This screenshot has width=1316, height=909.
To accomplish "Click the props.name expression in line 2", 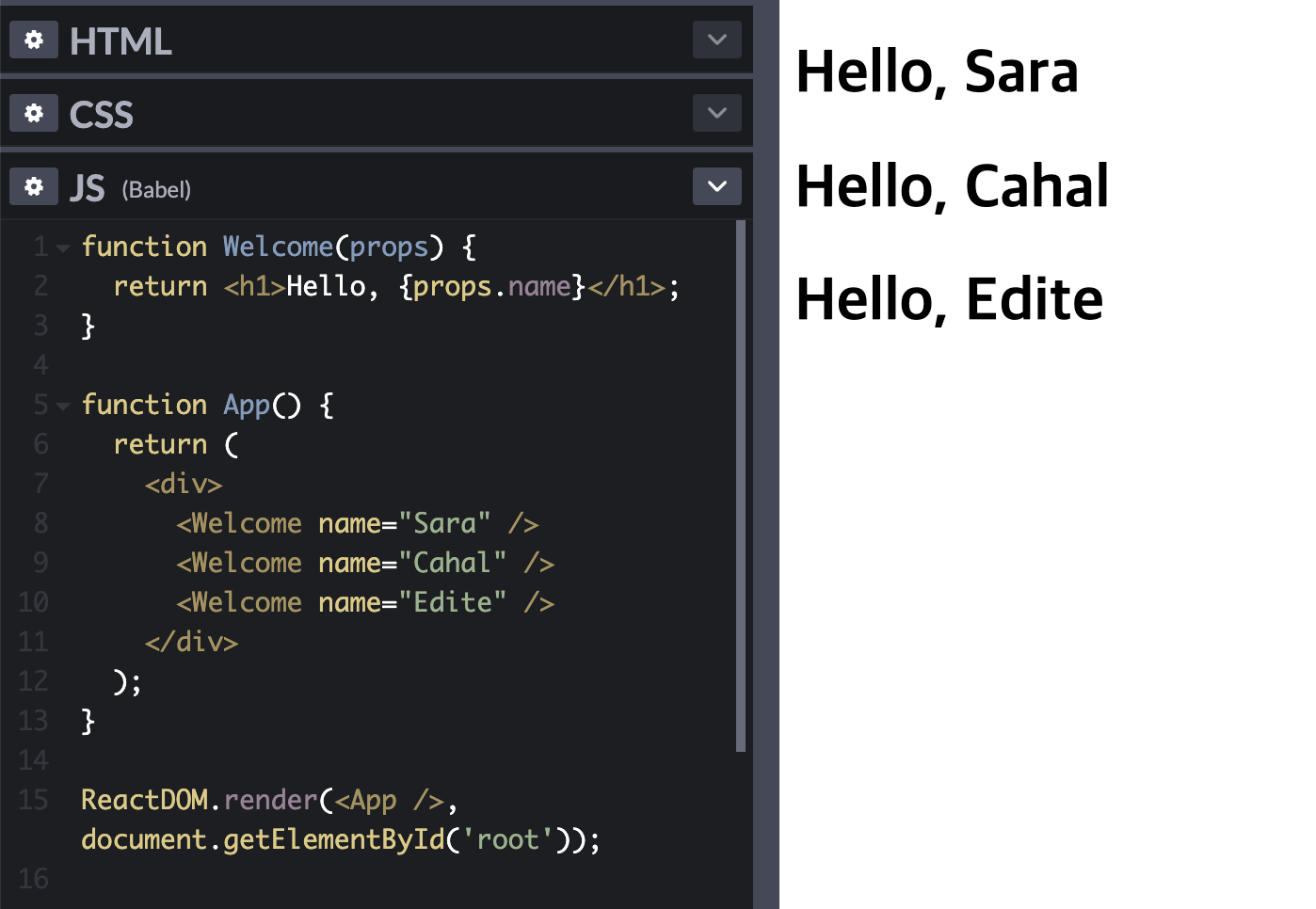I will [x=492, y=286].
